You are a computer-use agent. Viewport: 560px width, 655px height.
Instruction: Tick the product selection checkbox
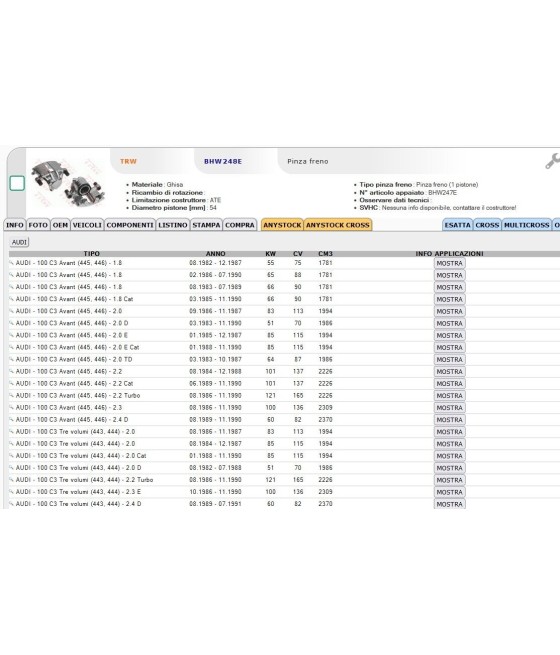click(17, 183)
